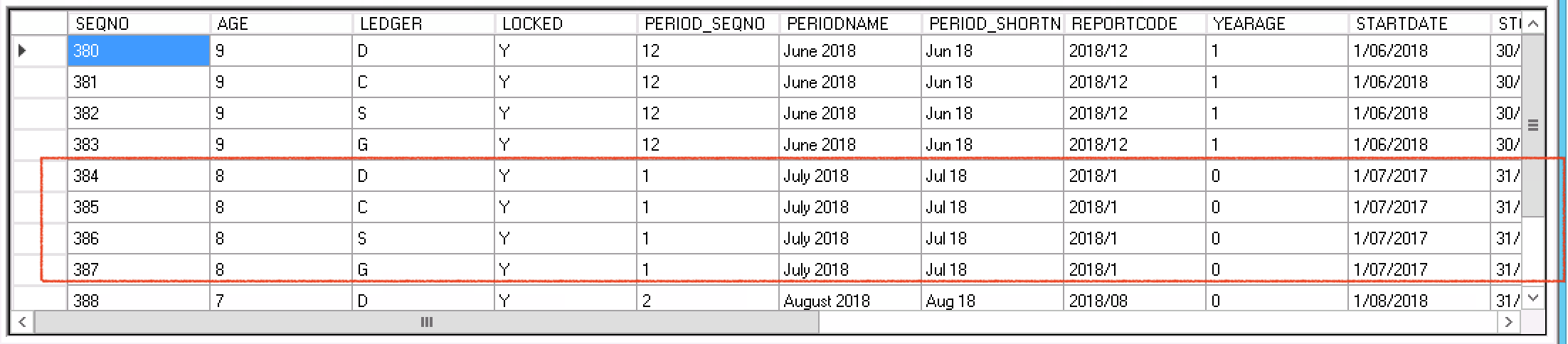The height and width of the screenshot is (344, 1568).
Task: Select the LEDGER column header
Action: 423,23
